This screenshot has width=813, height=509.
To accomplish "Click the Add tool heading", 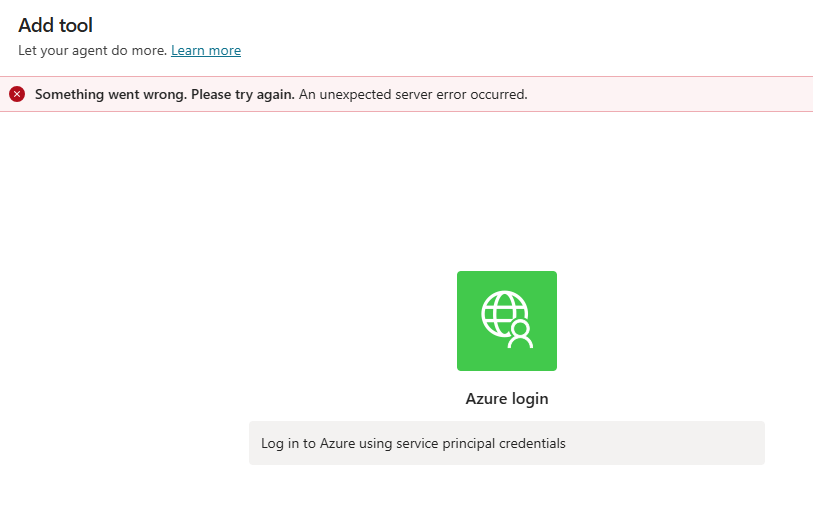I will (x=55, y=25).
